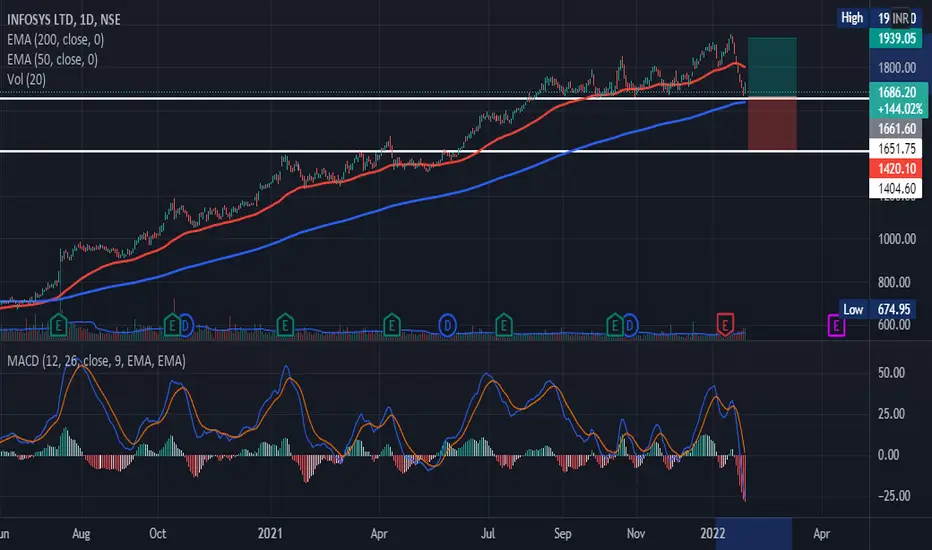Image resolution: width=932 pixels, height=550 pixels.
Task: Click the Low 674.95 label
Action: pos(878,309)
